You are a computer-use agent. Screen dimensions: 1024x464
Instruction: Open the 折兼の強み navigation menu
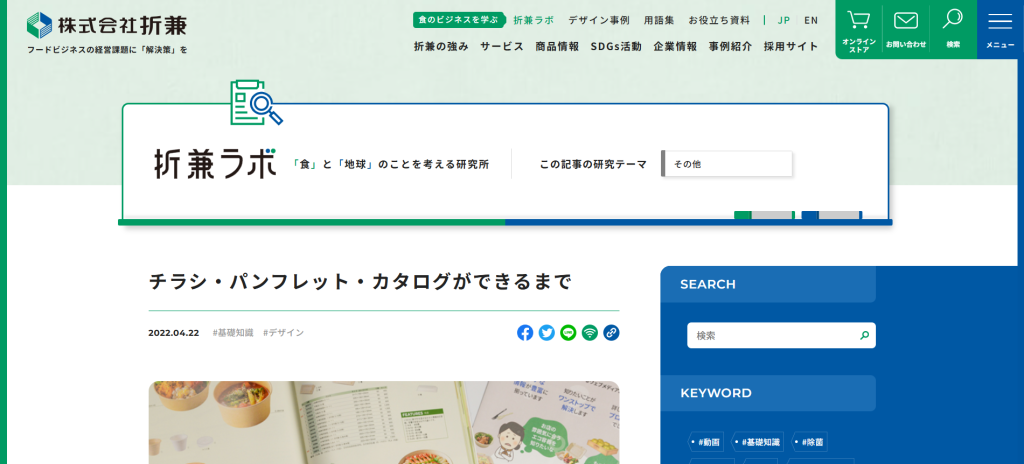click(x=440, y=46)
